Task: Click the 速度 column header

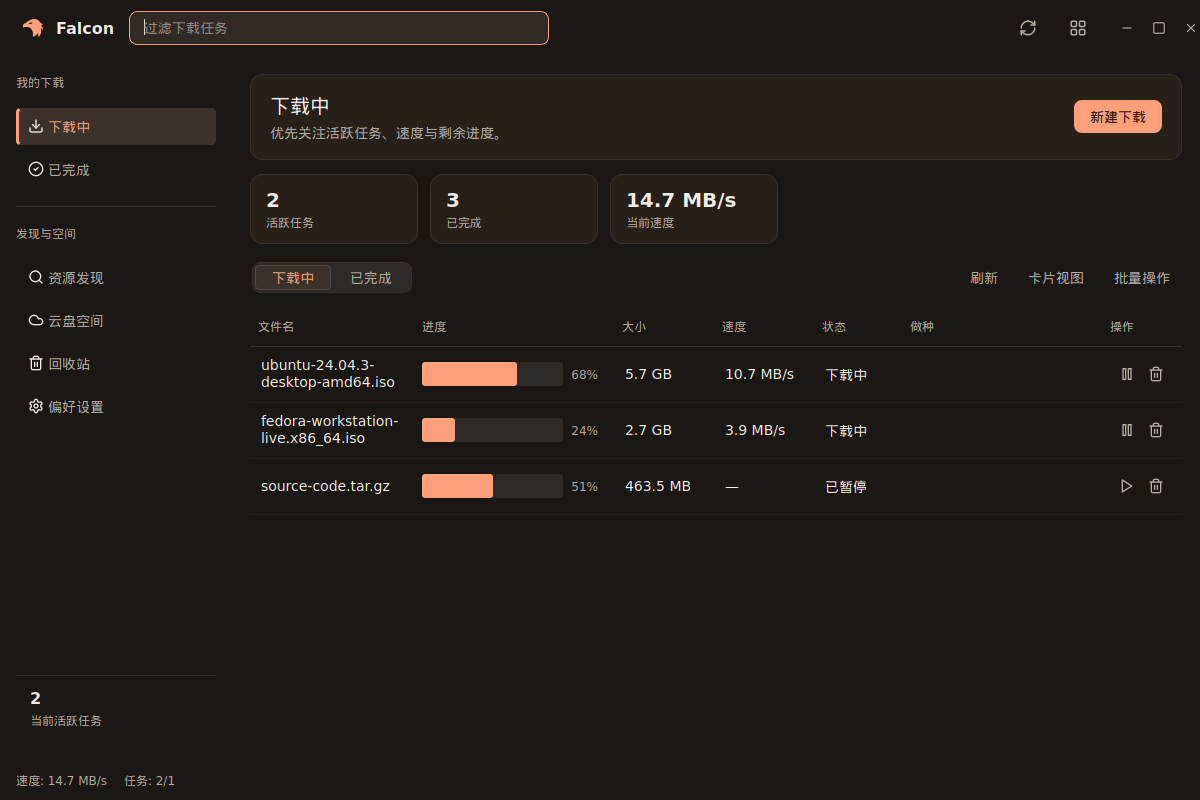Action: [734, 327]
